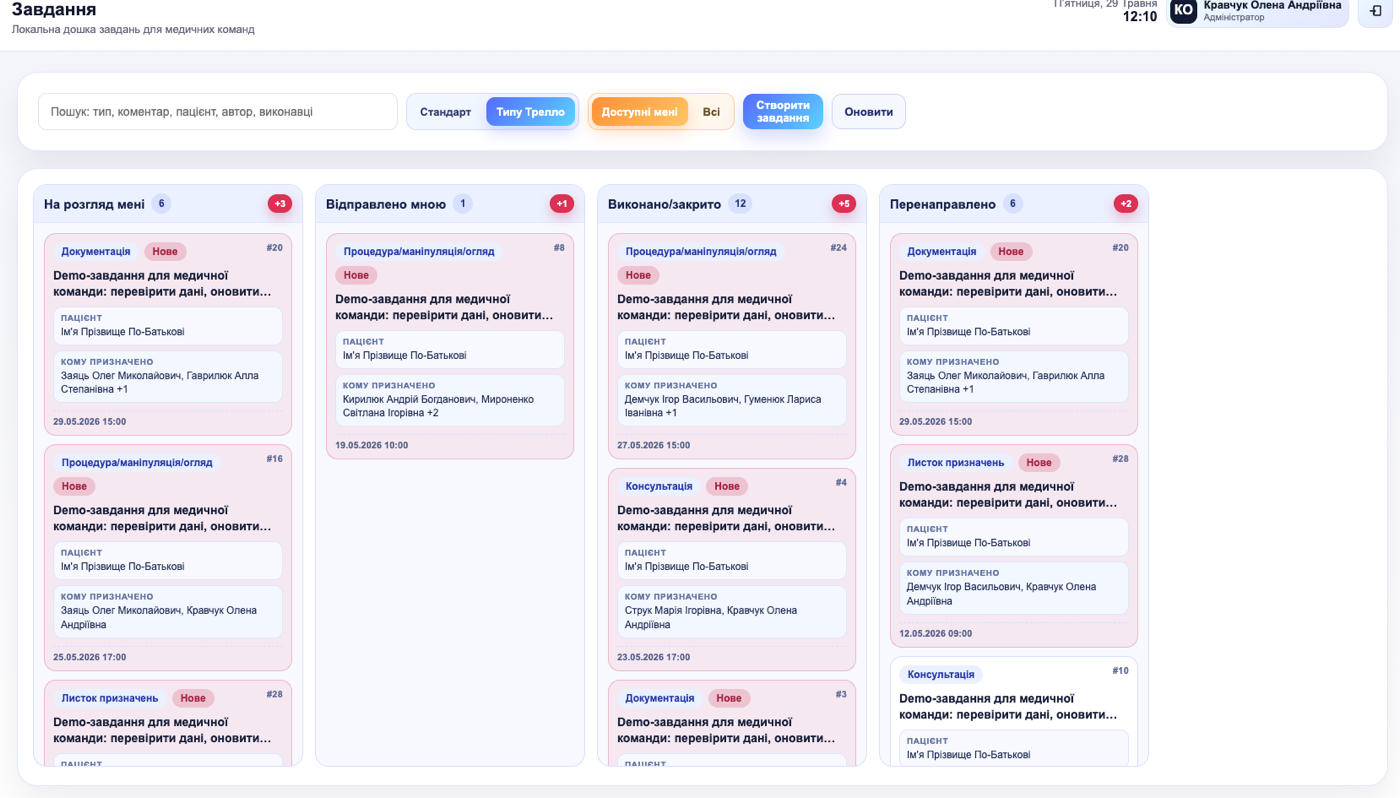Open task card #16 title
This screenshot has height=798, width=1400.
tap(162, 518)
